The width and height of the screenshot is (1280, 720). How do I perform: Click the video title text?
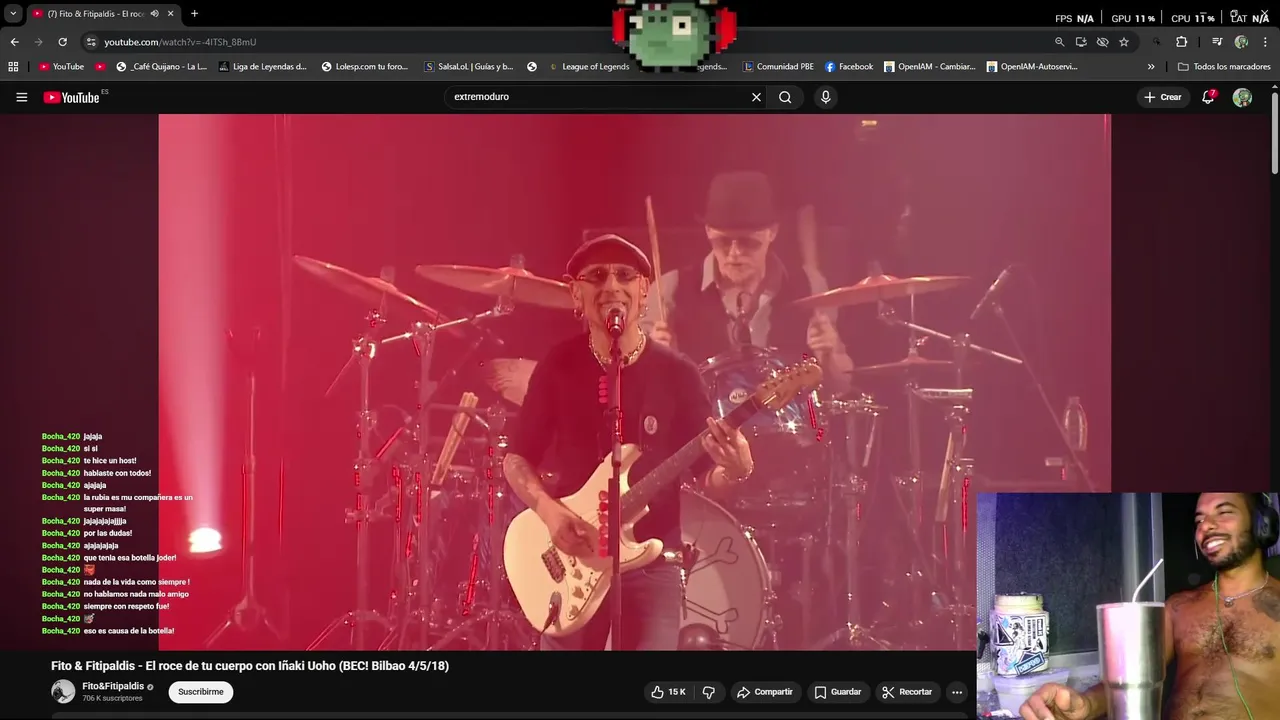tap(250, 666)
